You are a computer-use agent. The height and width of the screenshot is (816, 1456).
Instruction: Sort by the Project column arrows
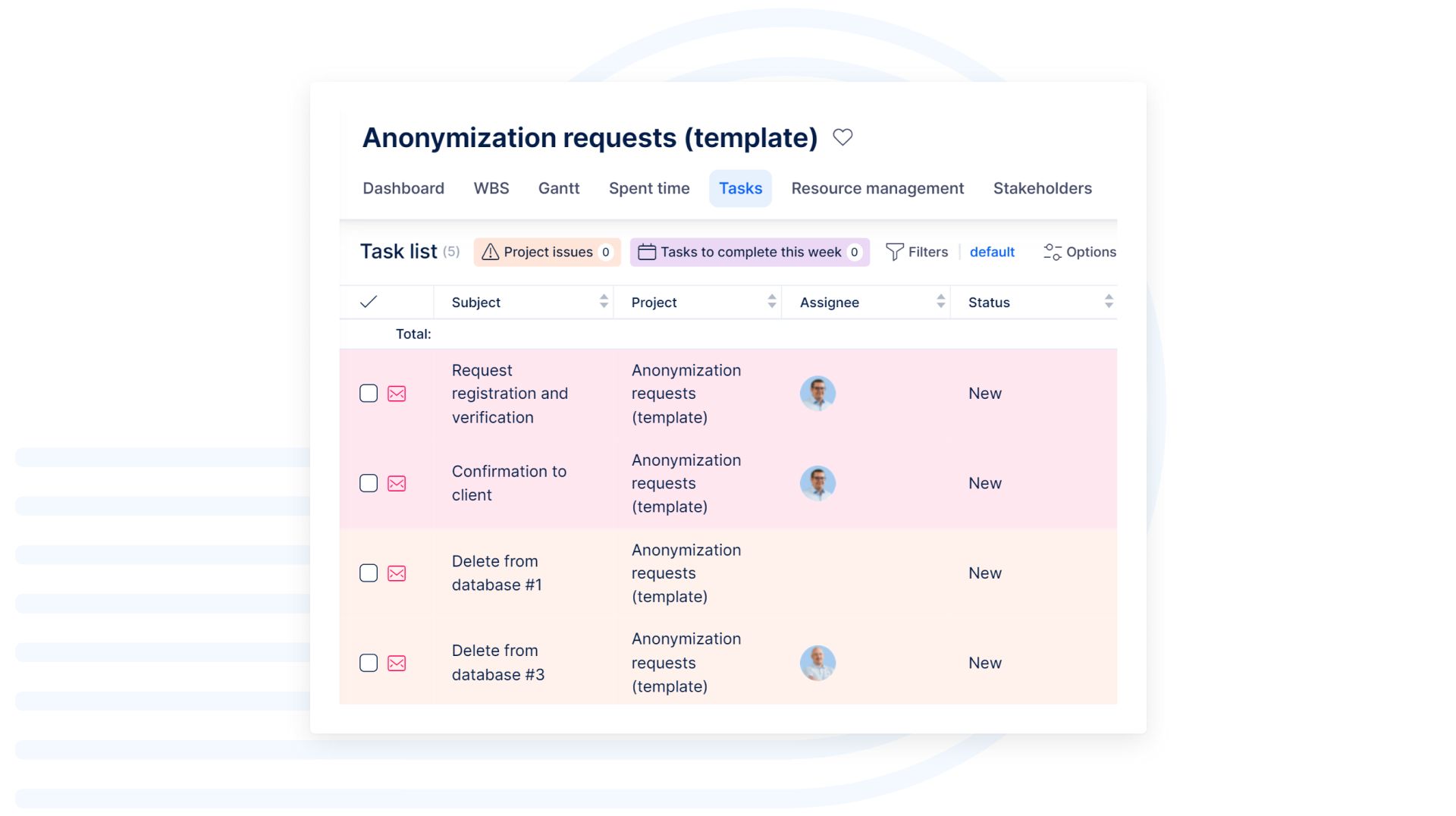[x=771, y=302]
